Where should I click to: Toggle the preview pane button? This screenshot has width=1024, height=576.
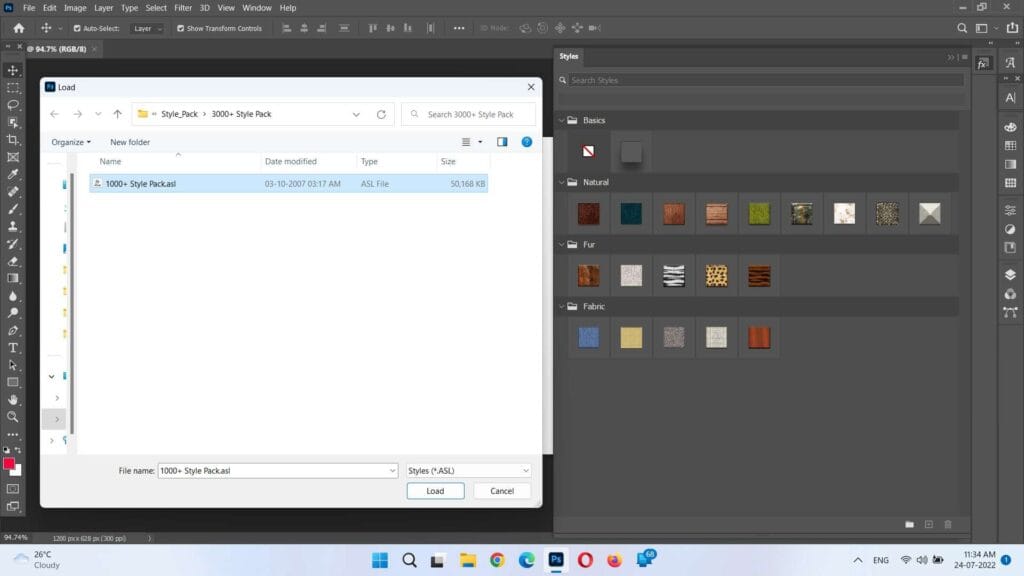pos(502,142)
